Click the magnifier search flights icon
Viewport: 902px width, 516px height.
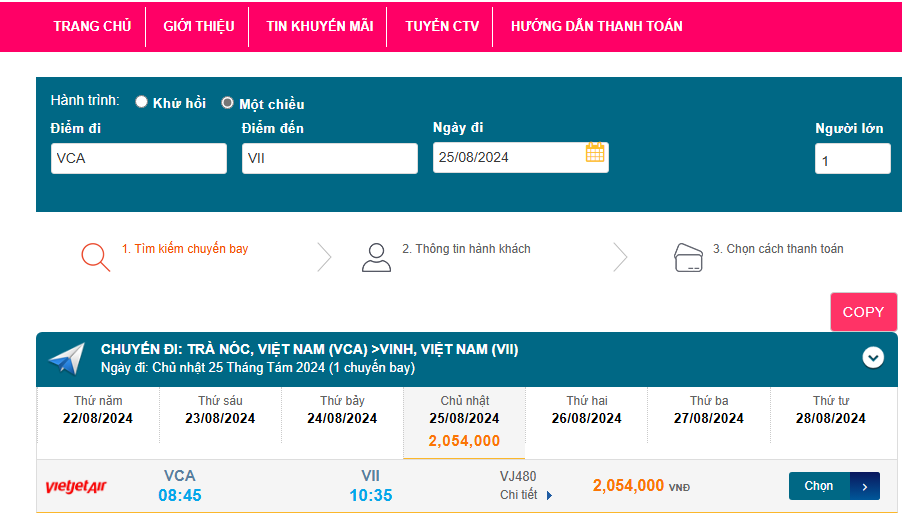[x=95, y=257]
